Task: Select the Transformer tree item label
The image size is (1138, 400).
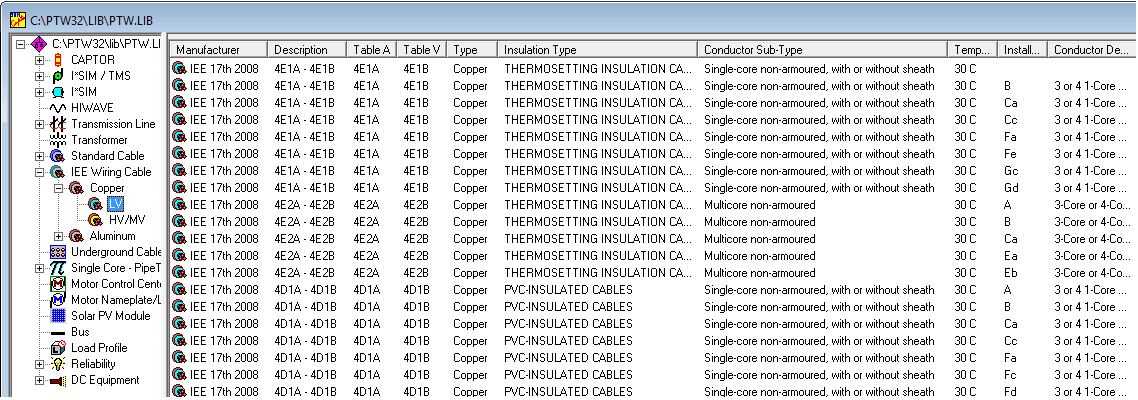Action: pos(99,139)
